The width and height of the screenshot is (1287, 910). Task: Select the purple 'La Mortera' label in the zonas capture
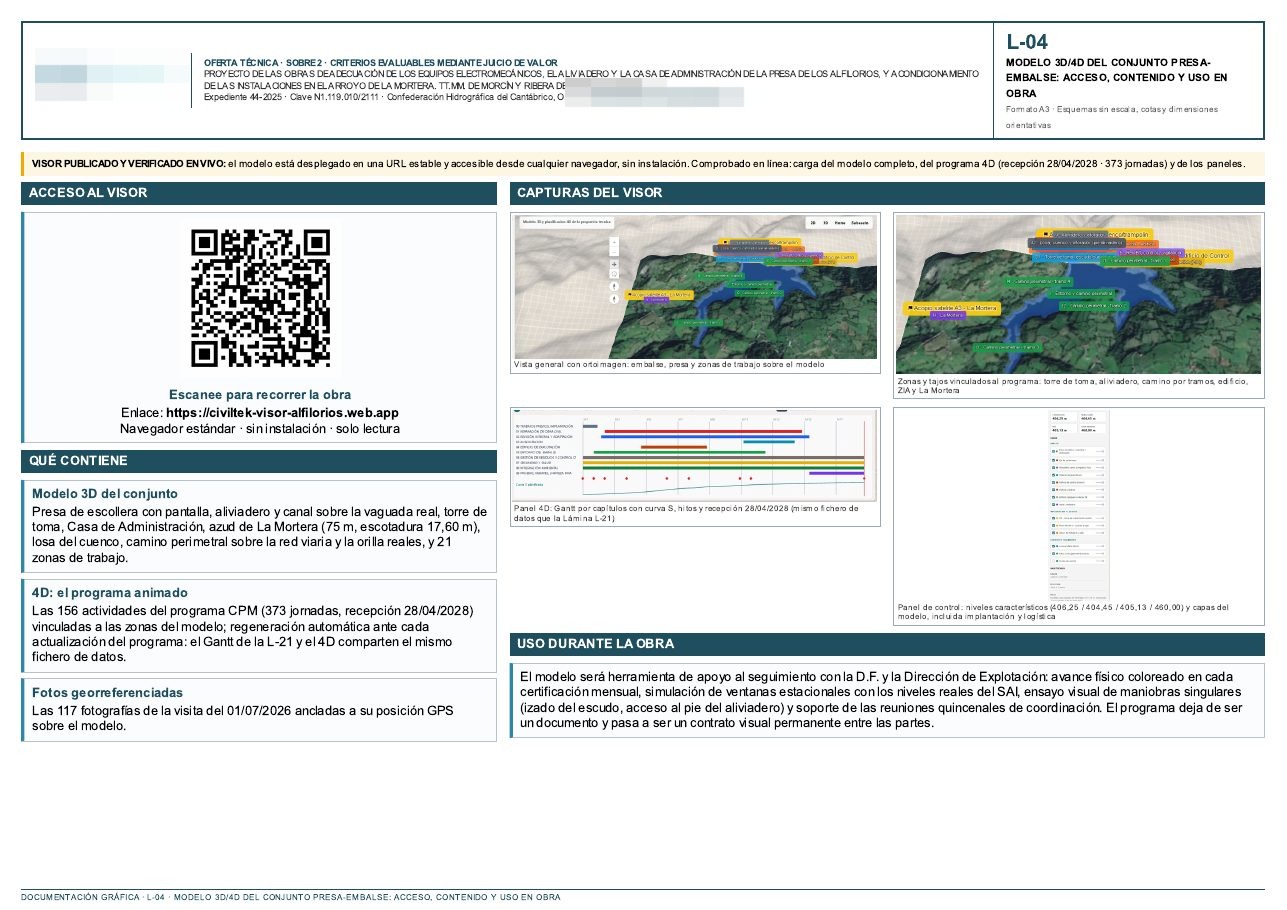948,316
